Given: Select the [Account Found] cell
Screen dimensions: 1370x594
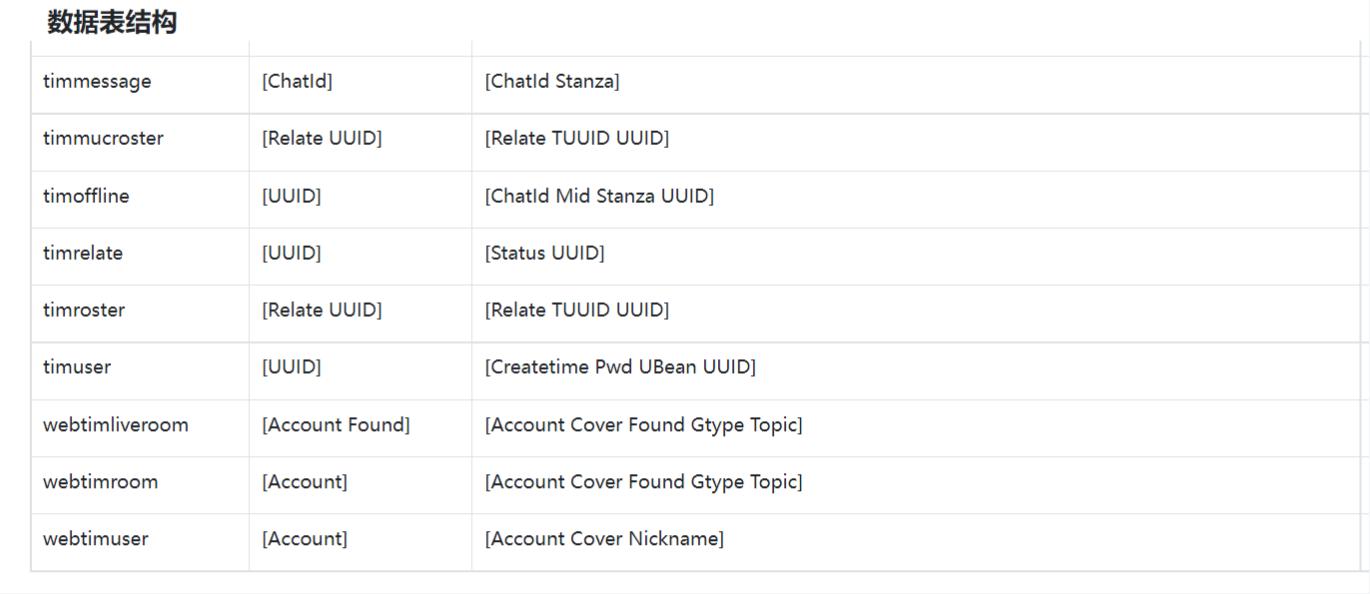Looking at the screenshot, I should point(336,425).
